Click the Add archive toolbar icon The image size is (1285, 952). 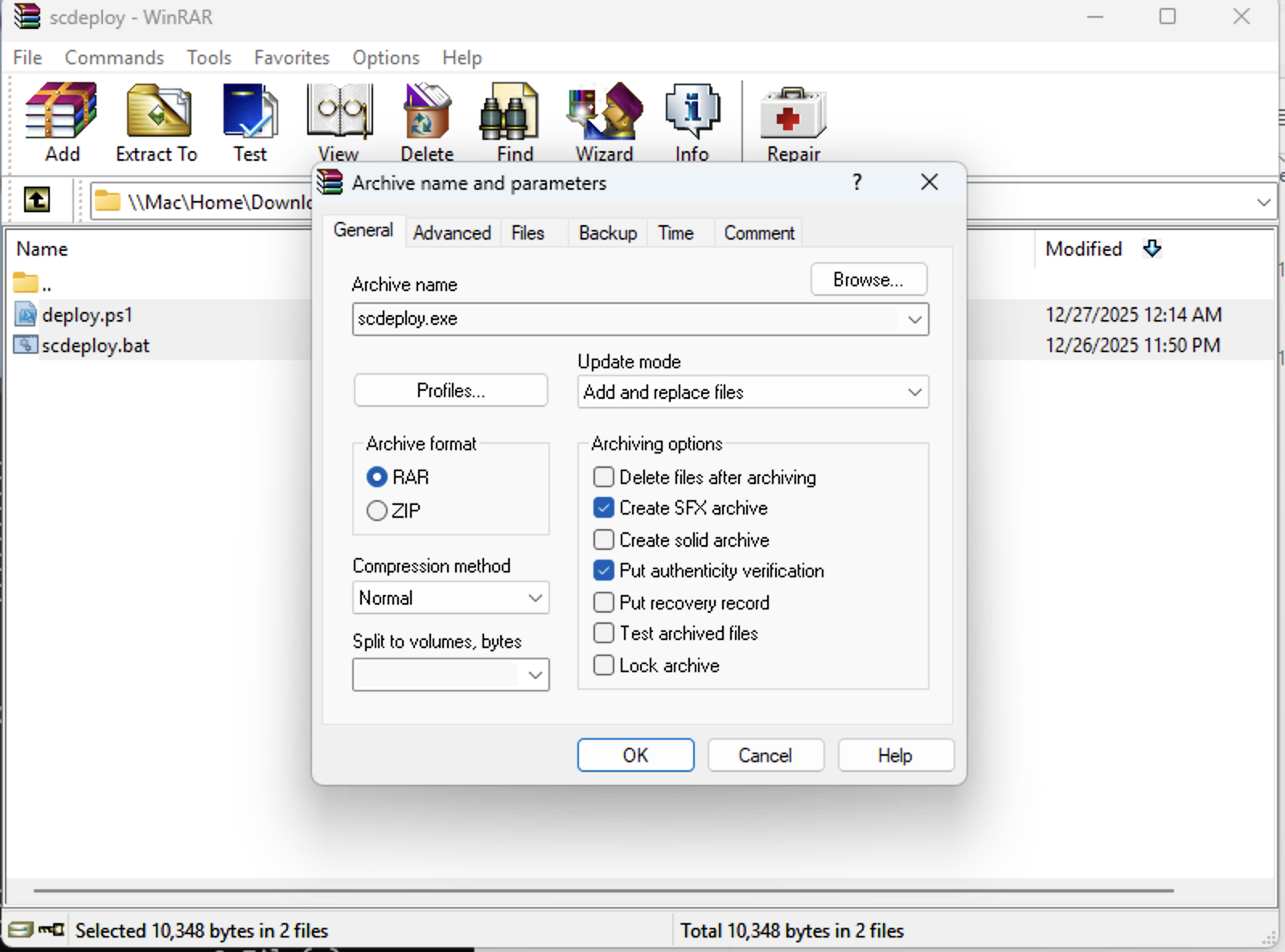[61, 113]
